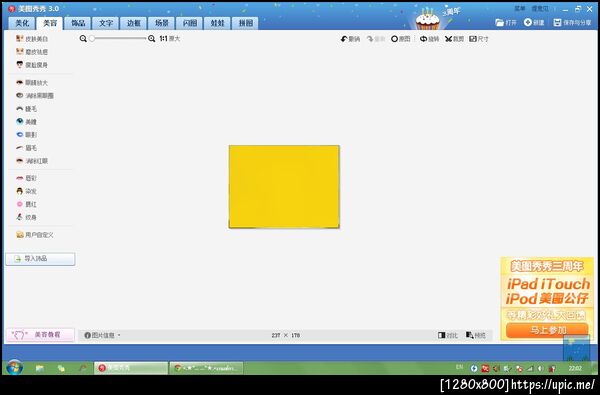Click the 尺寸 resize toolbar button

coord(479,39)
